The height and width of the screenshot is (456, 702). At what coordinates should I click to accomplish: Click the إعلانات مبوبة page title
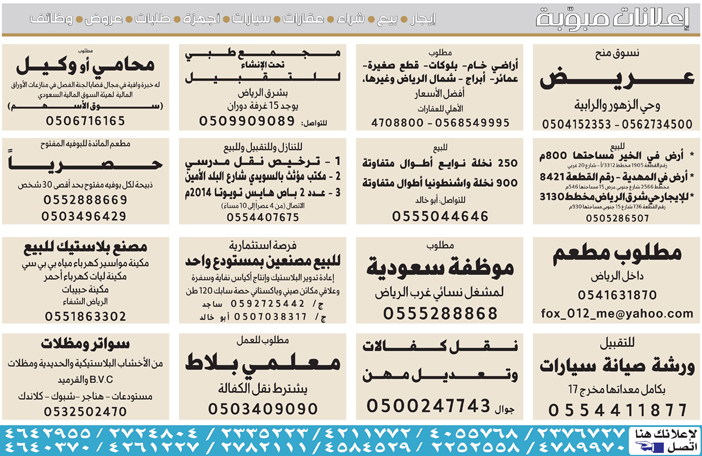click(x=612, y=19)
